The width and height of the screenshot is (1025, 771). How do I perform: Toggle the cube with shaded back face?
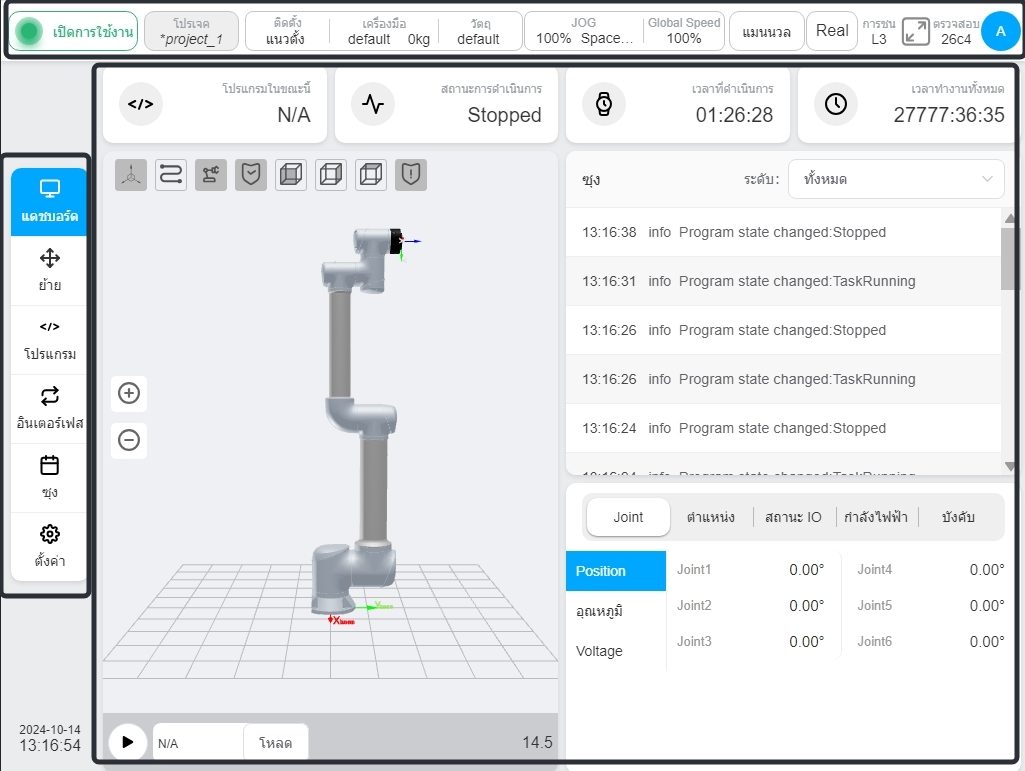tap(371, 175)
